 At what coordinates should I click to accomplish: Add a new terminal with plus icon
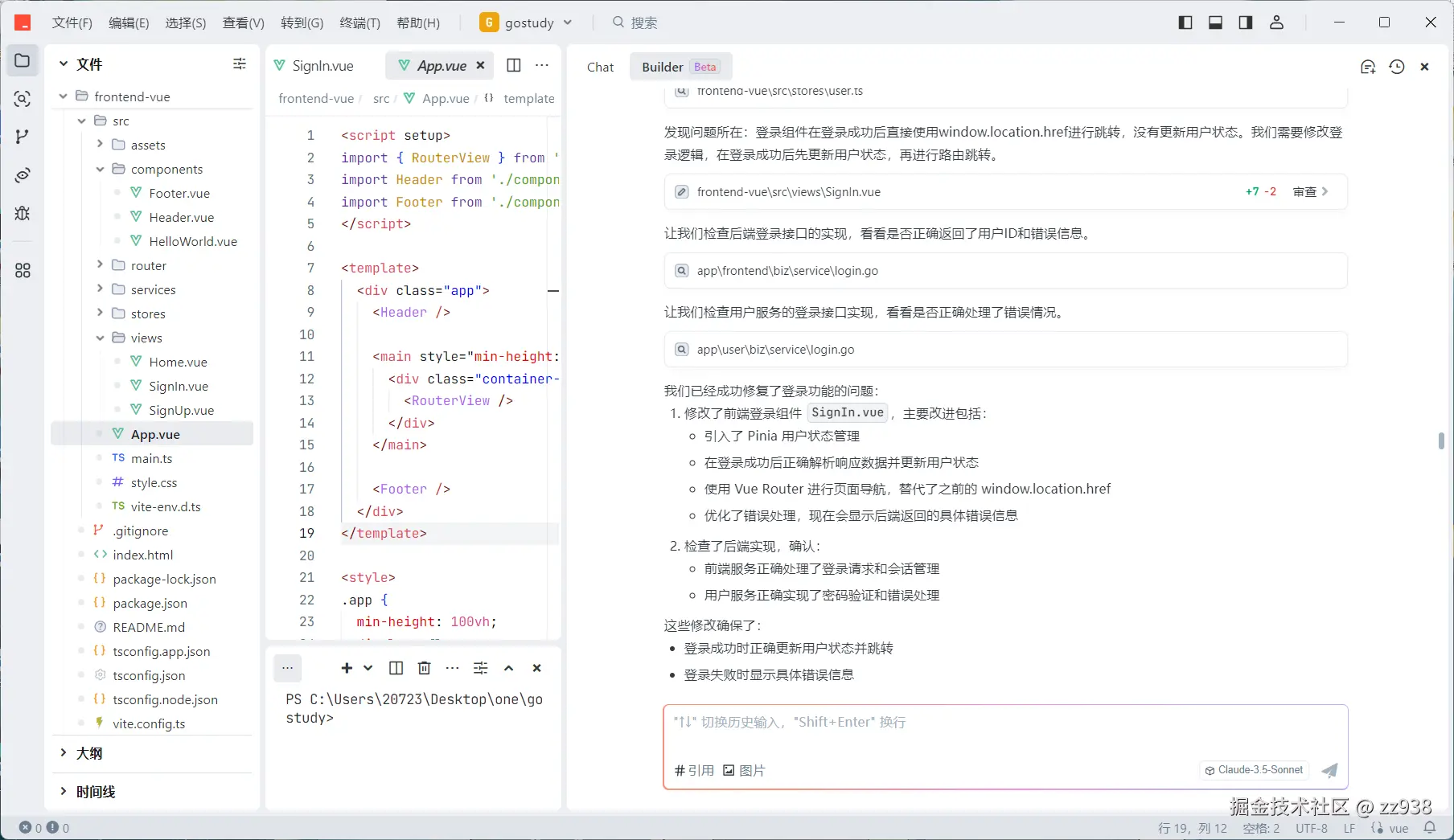(347, 668)
